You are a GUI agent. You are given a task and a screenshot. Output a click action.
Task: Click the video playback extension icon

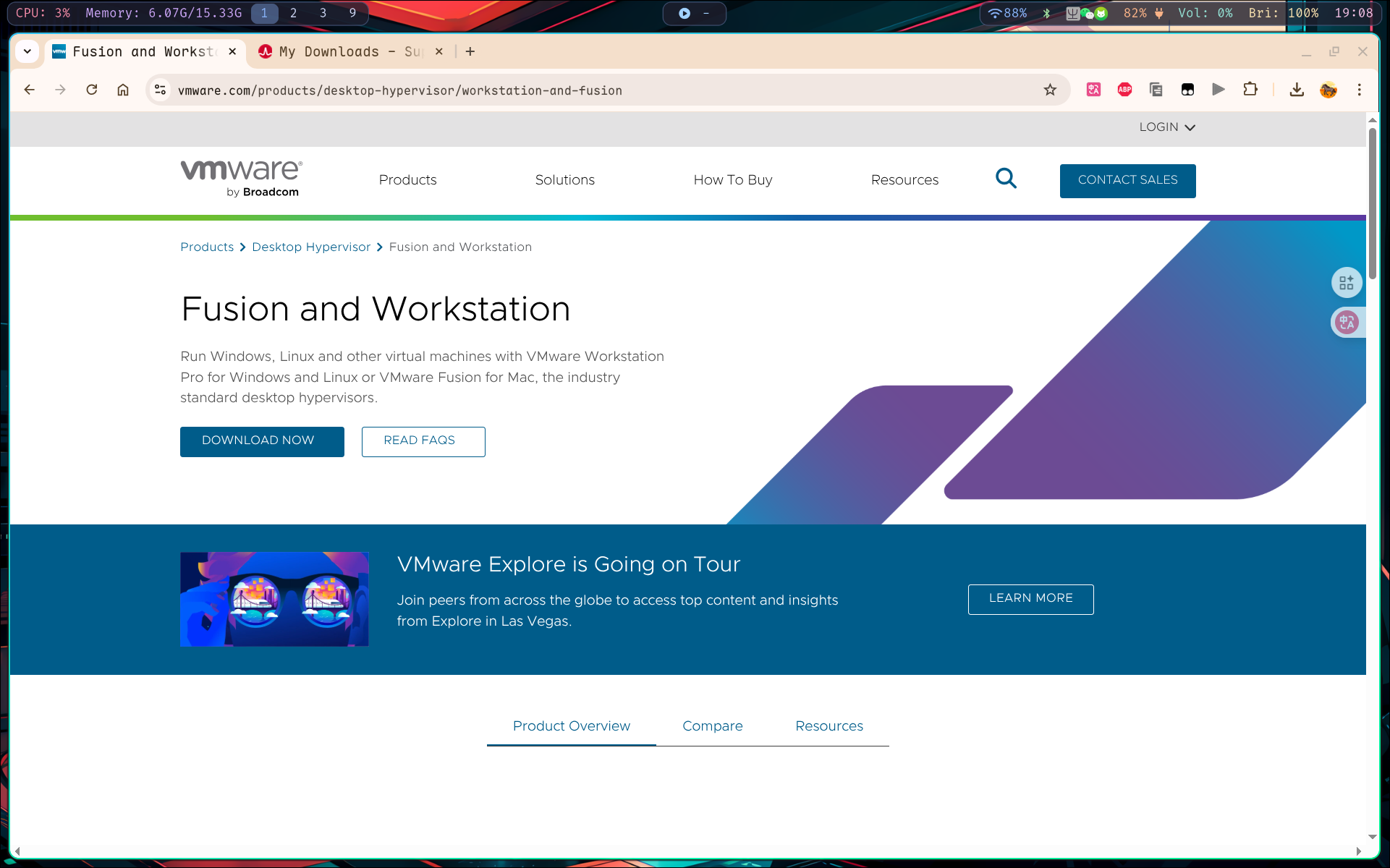pos(1219,90)
